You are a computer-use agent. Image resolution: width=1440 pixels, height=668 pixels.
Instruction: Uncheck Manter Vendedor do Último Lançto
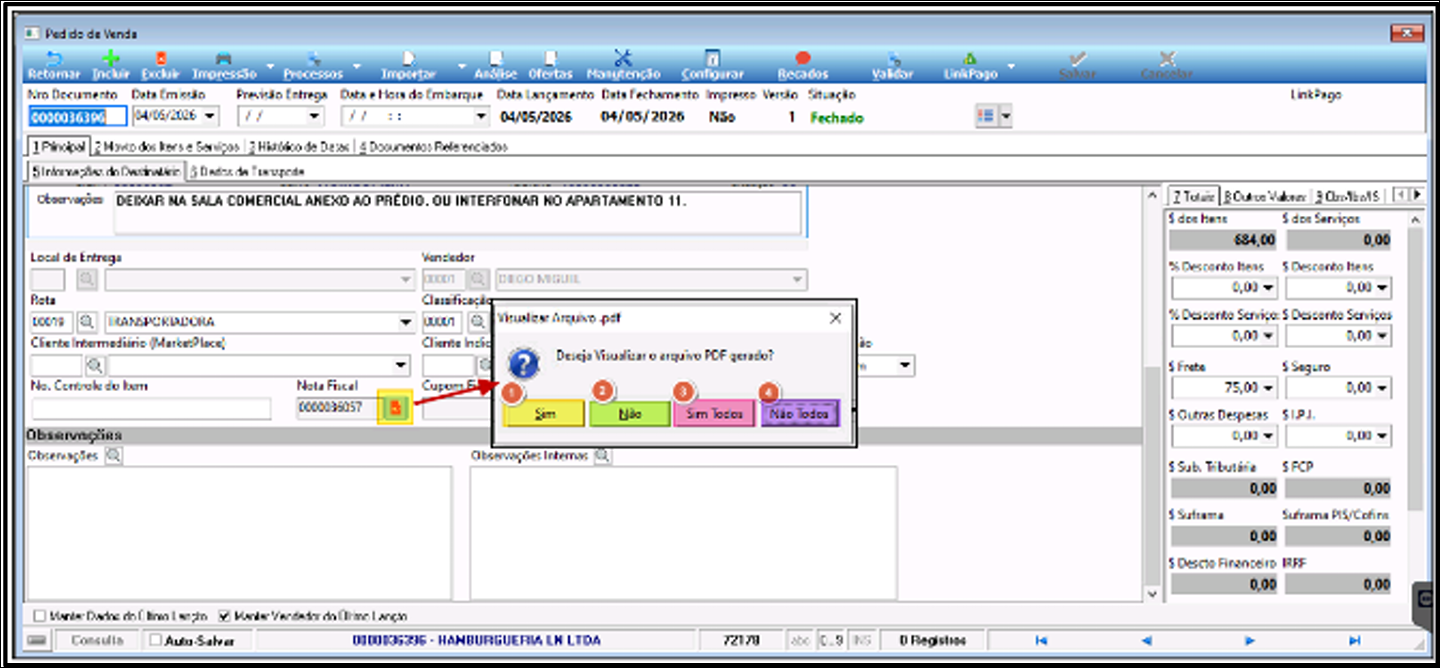pos(224,616)
